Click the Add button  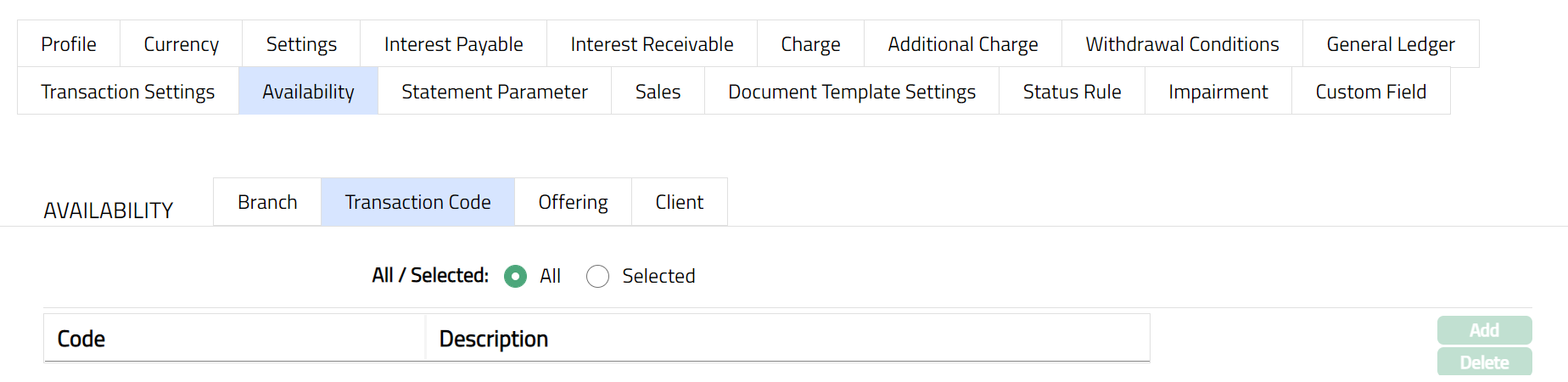[1484, 330]
